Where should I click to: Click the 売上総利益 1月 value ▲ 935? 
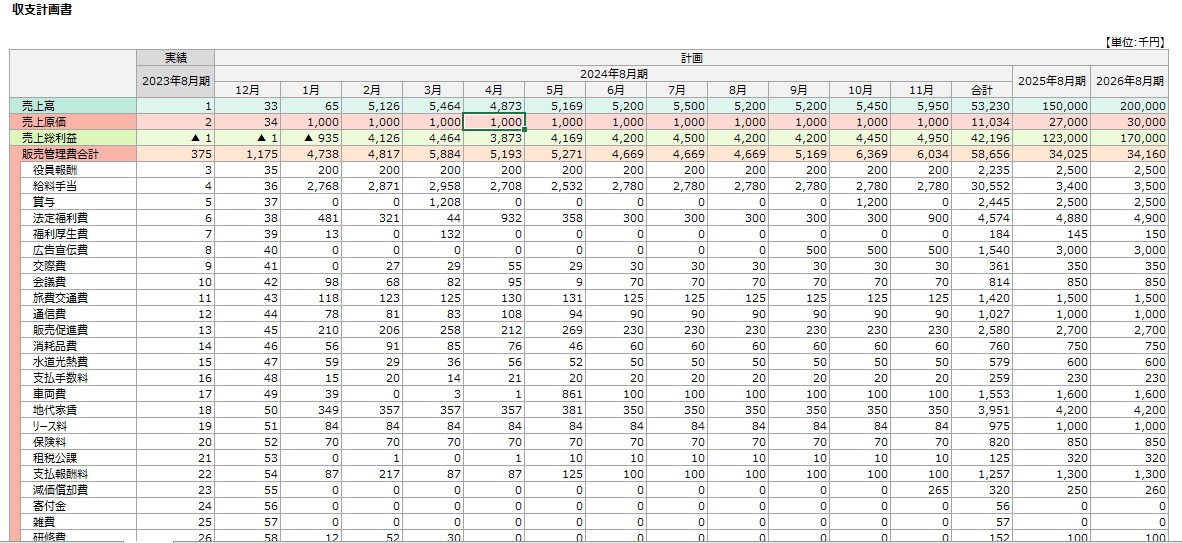tap(311, 138)
